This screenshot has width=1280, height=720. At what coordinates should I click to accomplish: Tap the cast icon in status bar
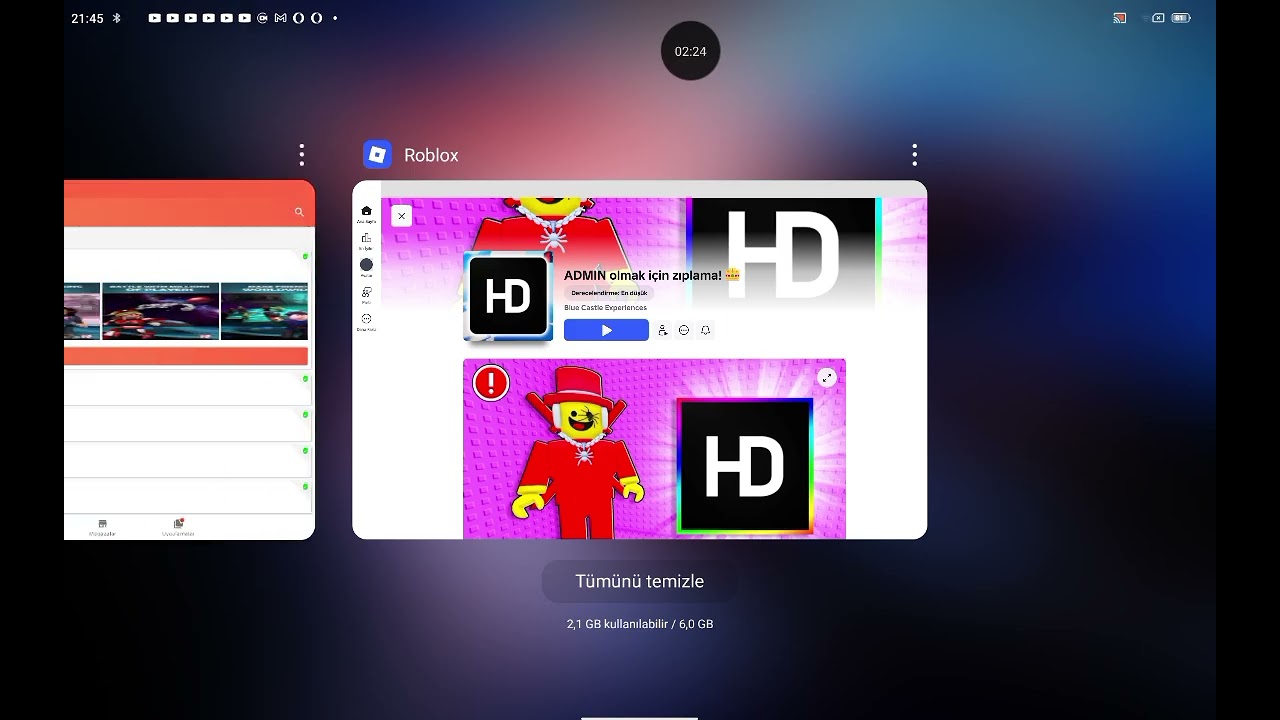tap(1120, 18)
